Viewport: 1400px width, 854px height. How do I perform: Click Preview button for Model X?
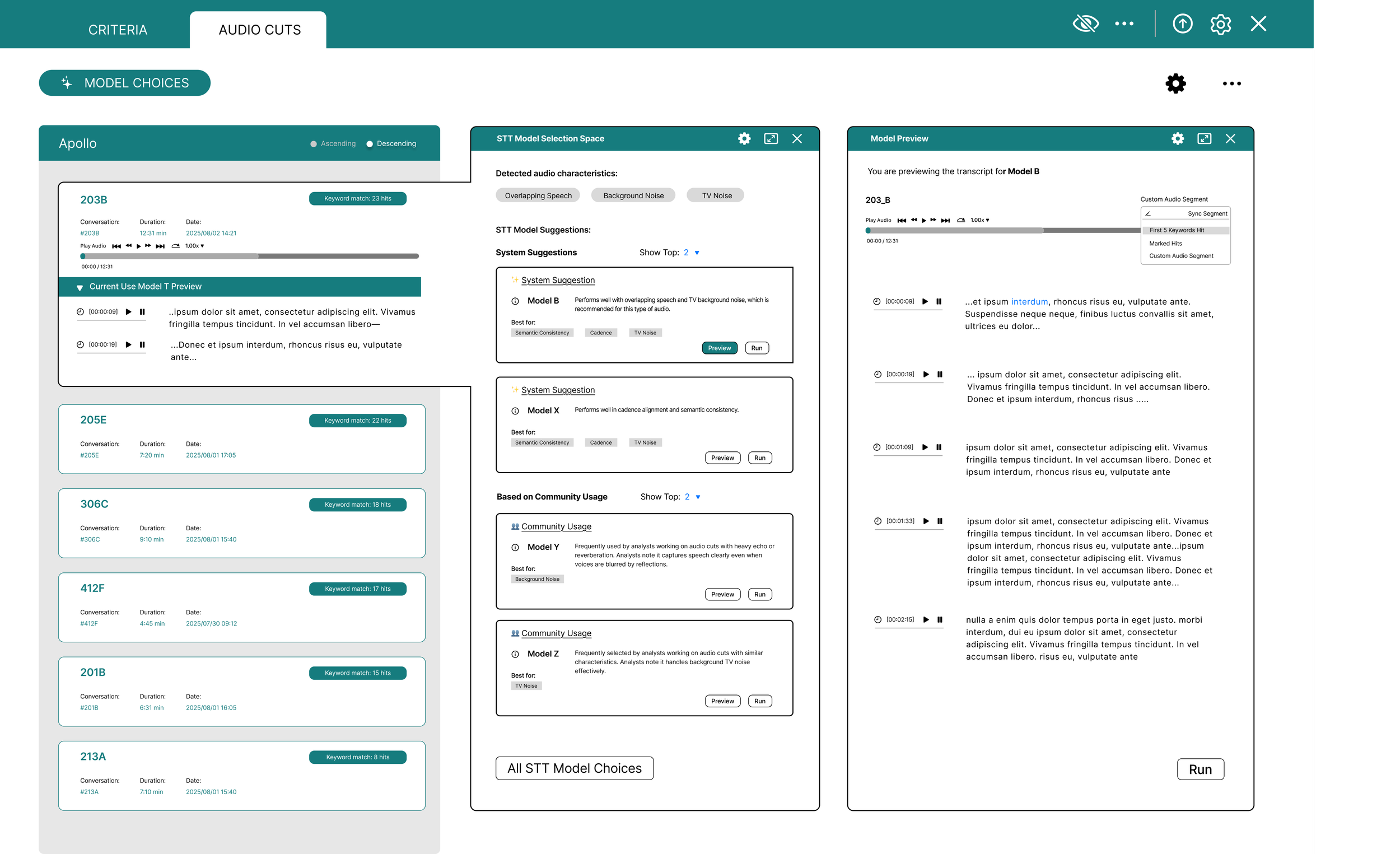tap(722, 458)
